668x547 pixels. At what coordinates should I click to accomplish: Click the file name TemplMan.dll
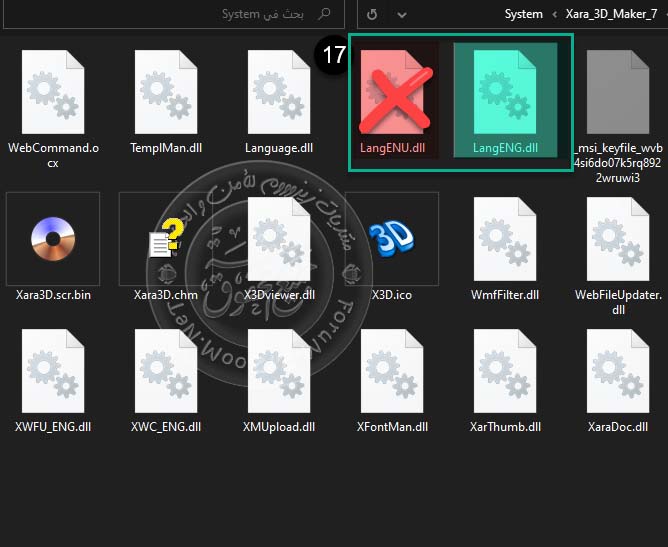pos(166,148)
